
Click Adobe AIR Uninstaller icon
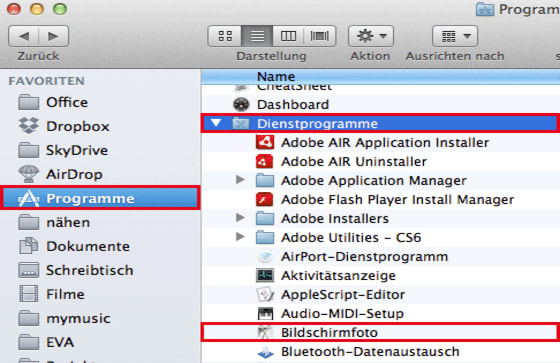[x=265, y=161]
